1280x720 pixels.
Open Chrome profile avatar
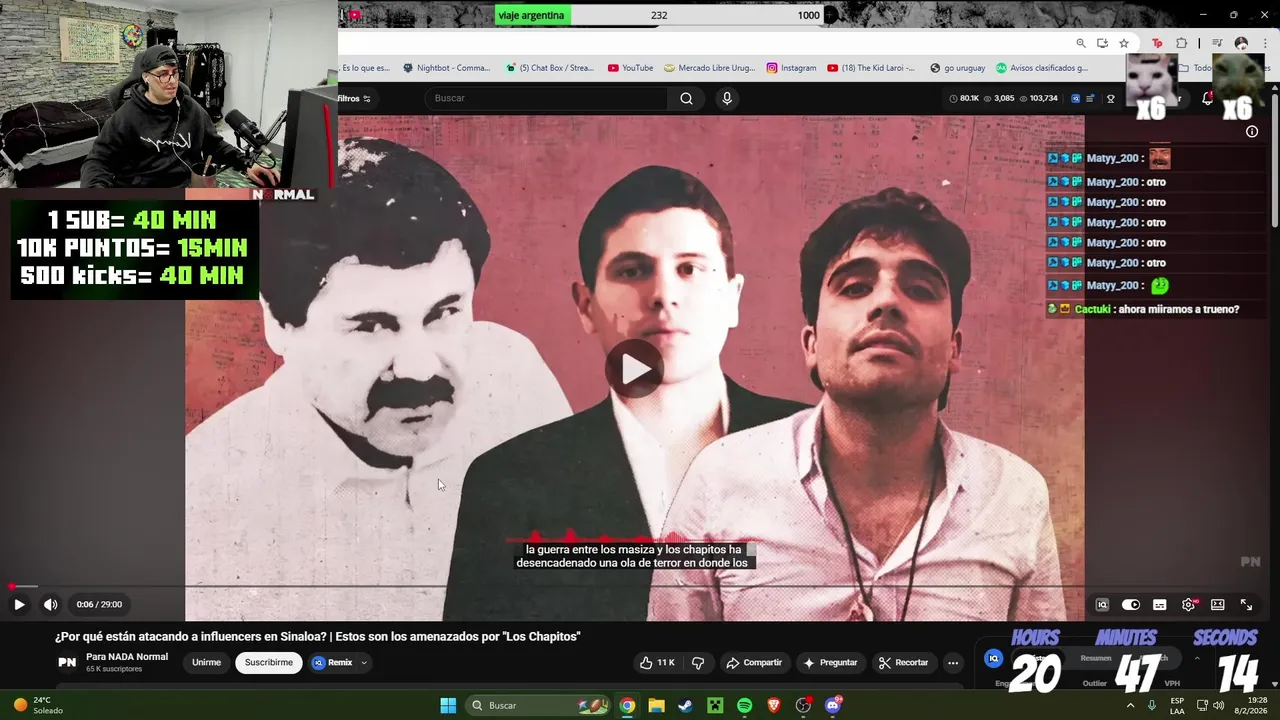(x=1241, y=43)
